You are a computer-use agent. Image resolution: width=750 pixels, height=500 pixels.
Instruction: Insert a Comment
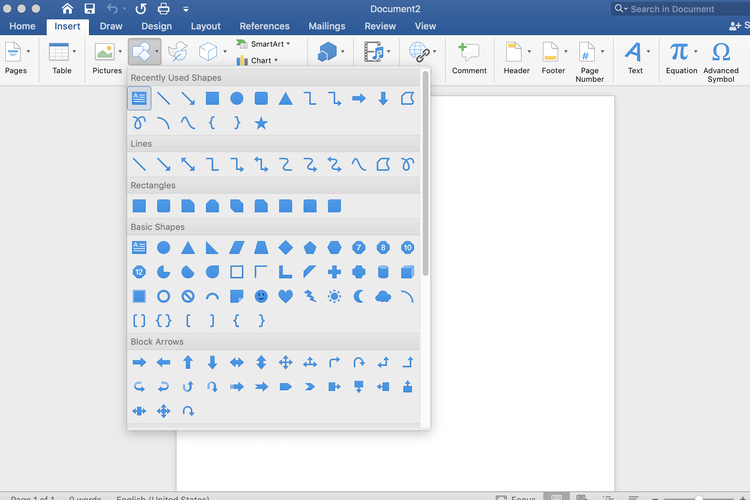[469, 57]
